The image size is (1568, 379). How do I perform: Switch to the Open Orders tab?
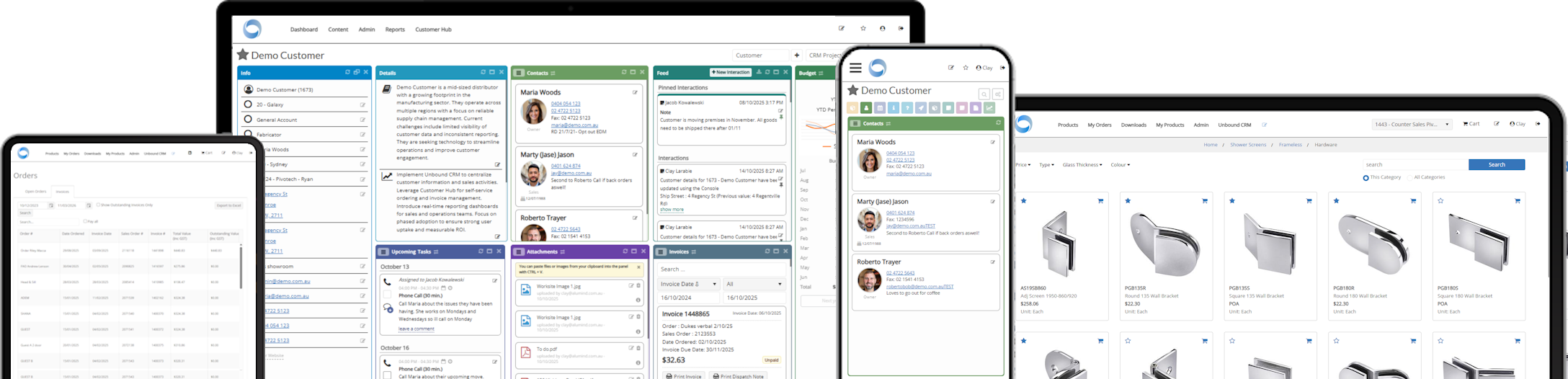click(35, 192)
